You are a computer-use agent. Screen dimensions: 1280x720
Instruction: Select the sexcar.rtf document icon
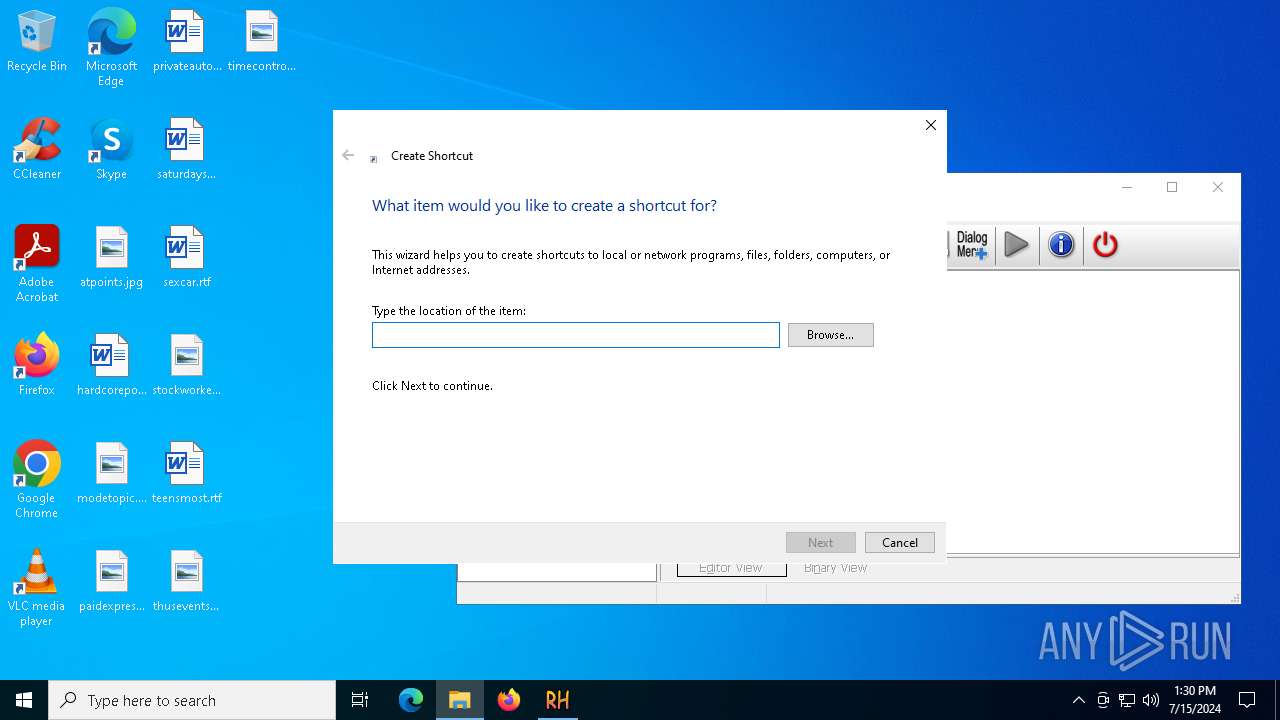coord(186,257)
